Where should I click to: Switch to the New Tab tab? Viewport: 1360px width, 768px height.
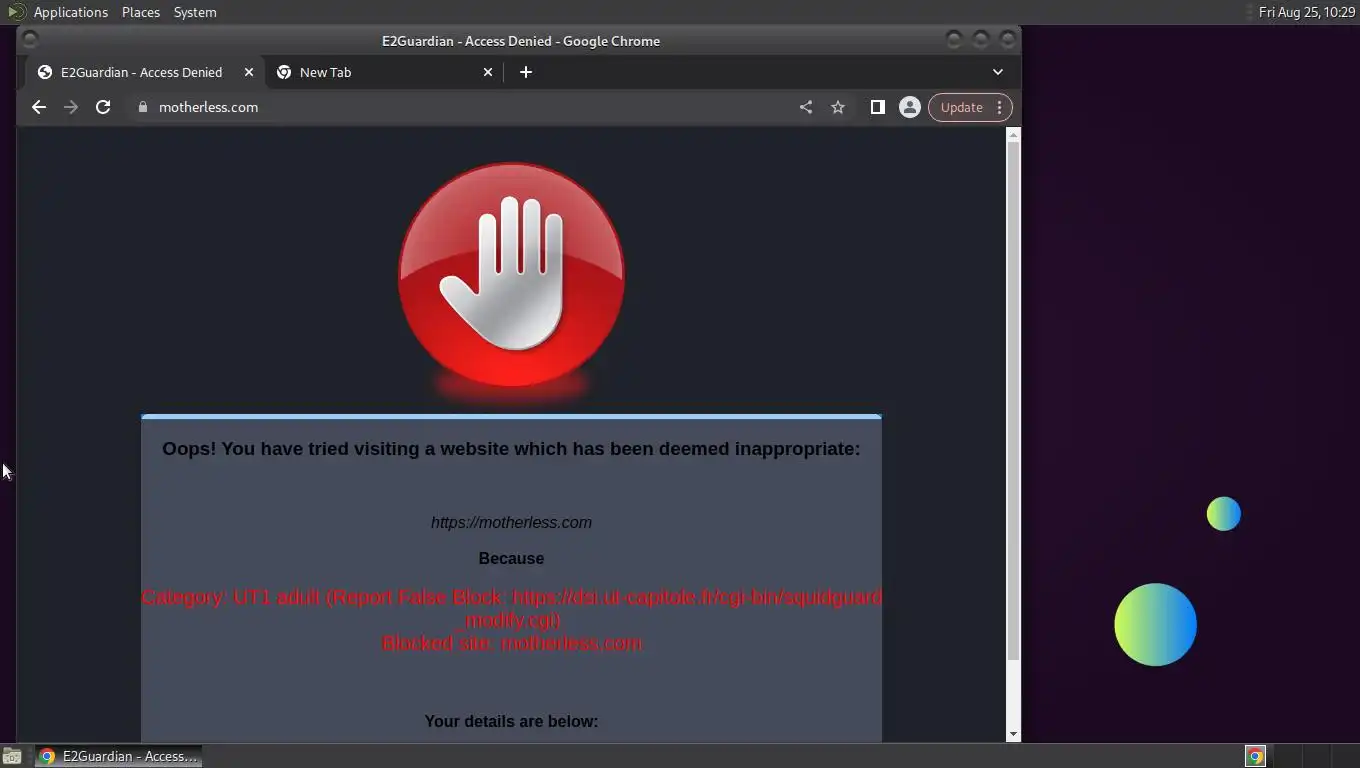(x=385, y=72)
